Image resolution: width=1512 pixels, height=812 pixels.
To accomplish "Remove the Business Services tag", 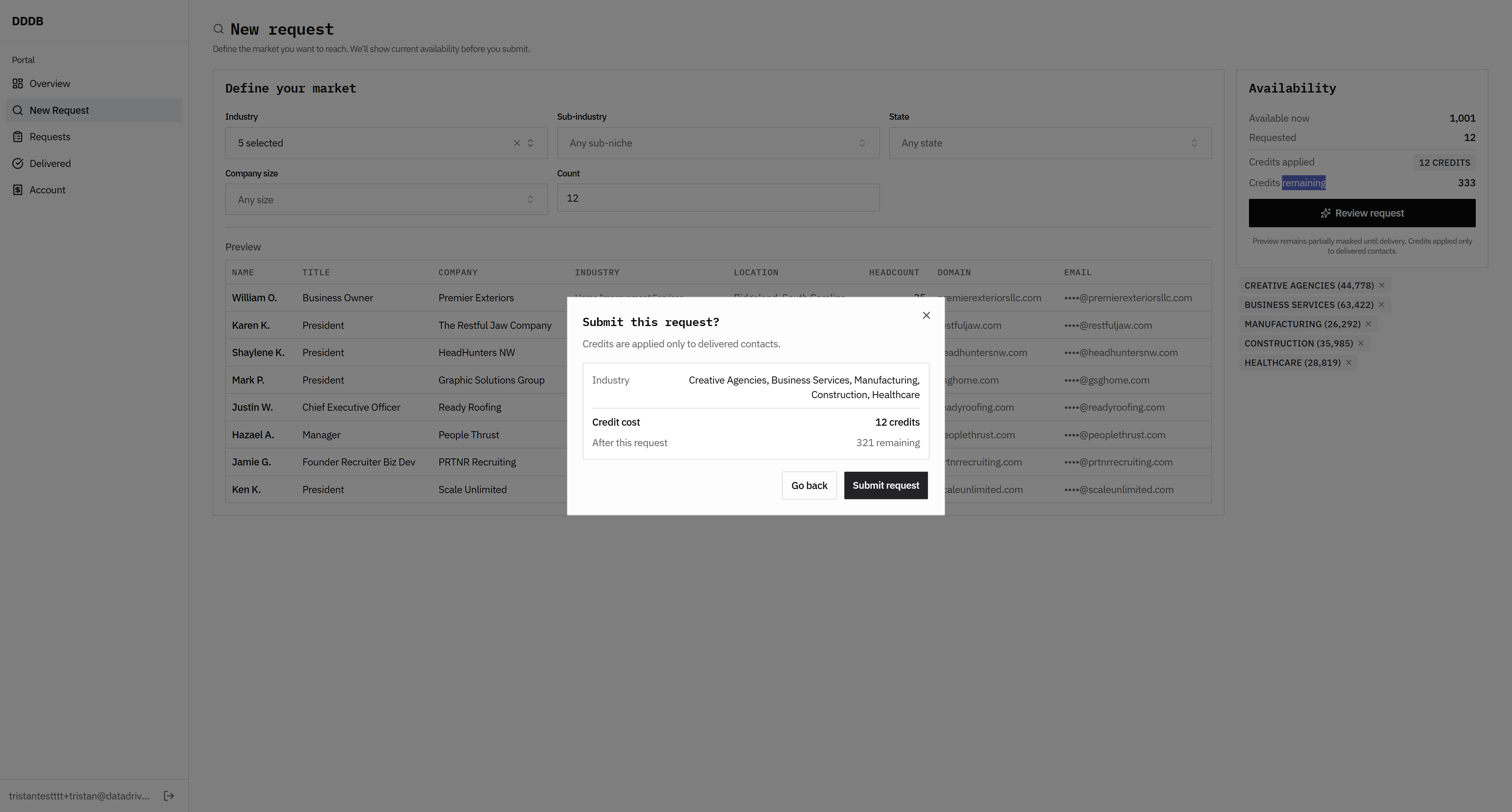I will click(x=1381, y=305).
